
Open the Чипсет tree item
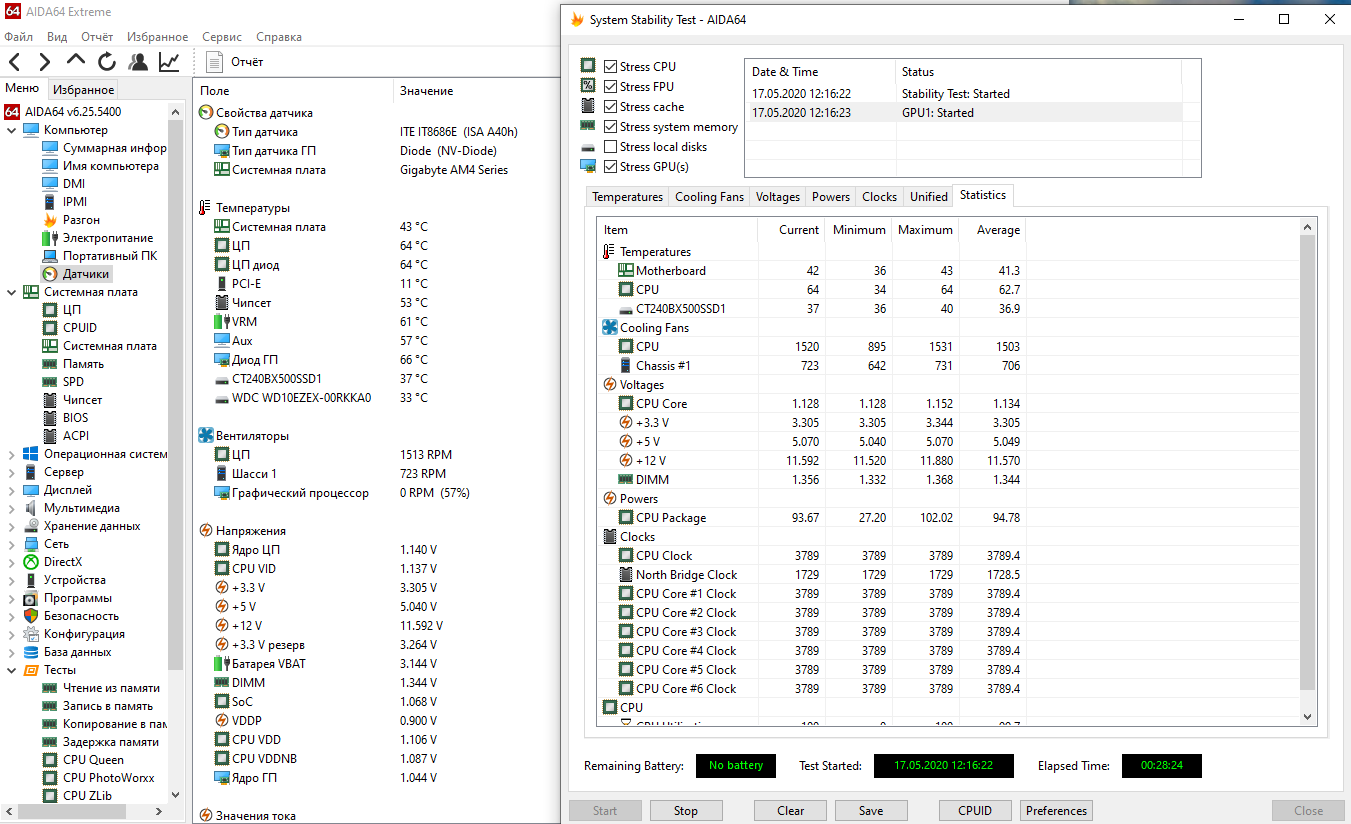pos(82,400)
